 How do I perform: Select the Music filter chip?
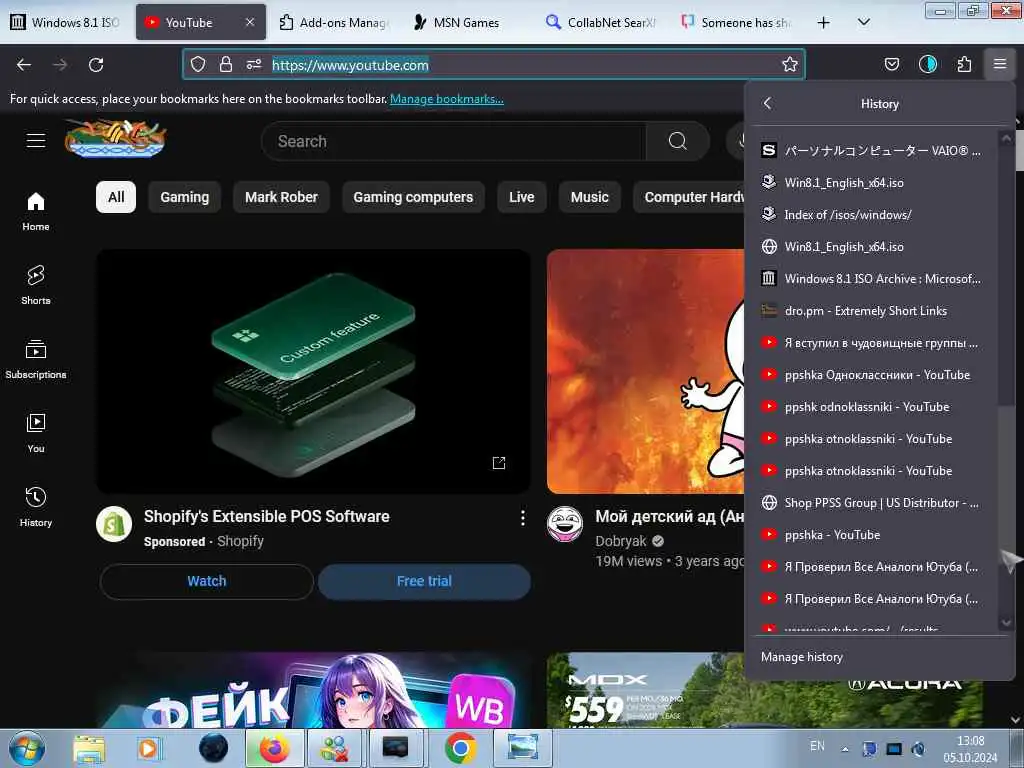pyautogui.click(x=590, y=197)
